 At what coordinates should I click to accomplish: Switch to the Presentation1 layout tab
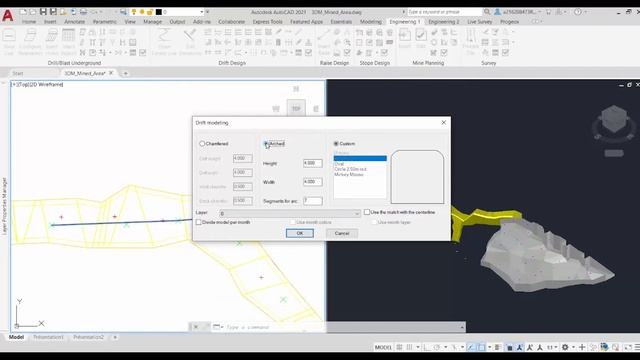48,337
